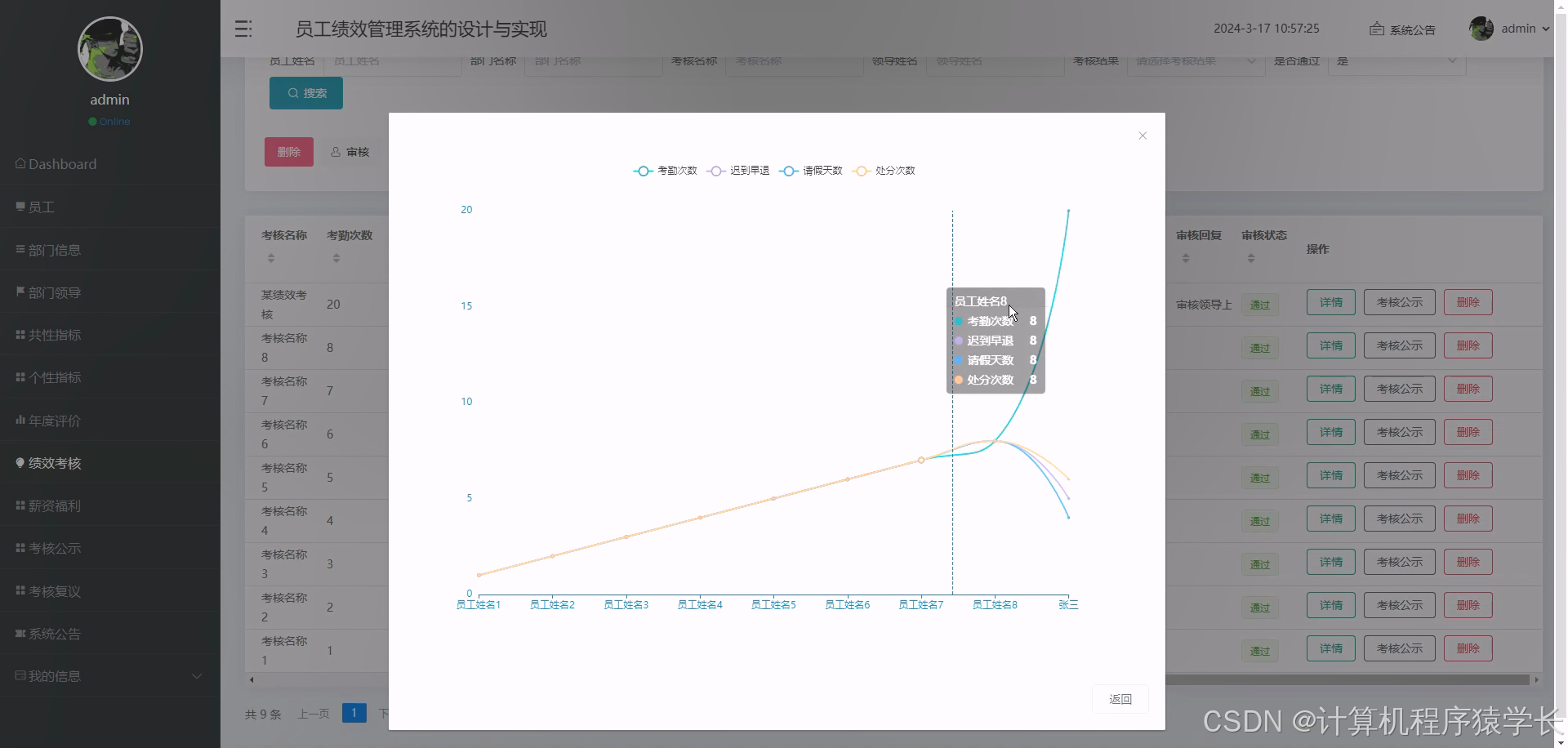
Task: Click 领导姓名 input field
Action: point(995,61)
